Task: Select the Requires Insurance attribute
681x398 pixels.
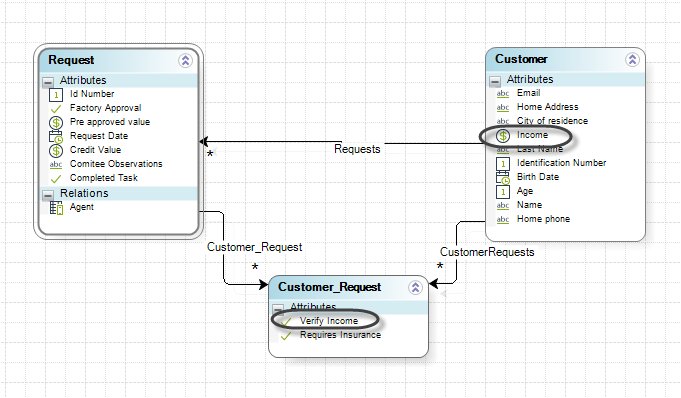Action: (x=340, y=335)
